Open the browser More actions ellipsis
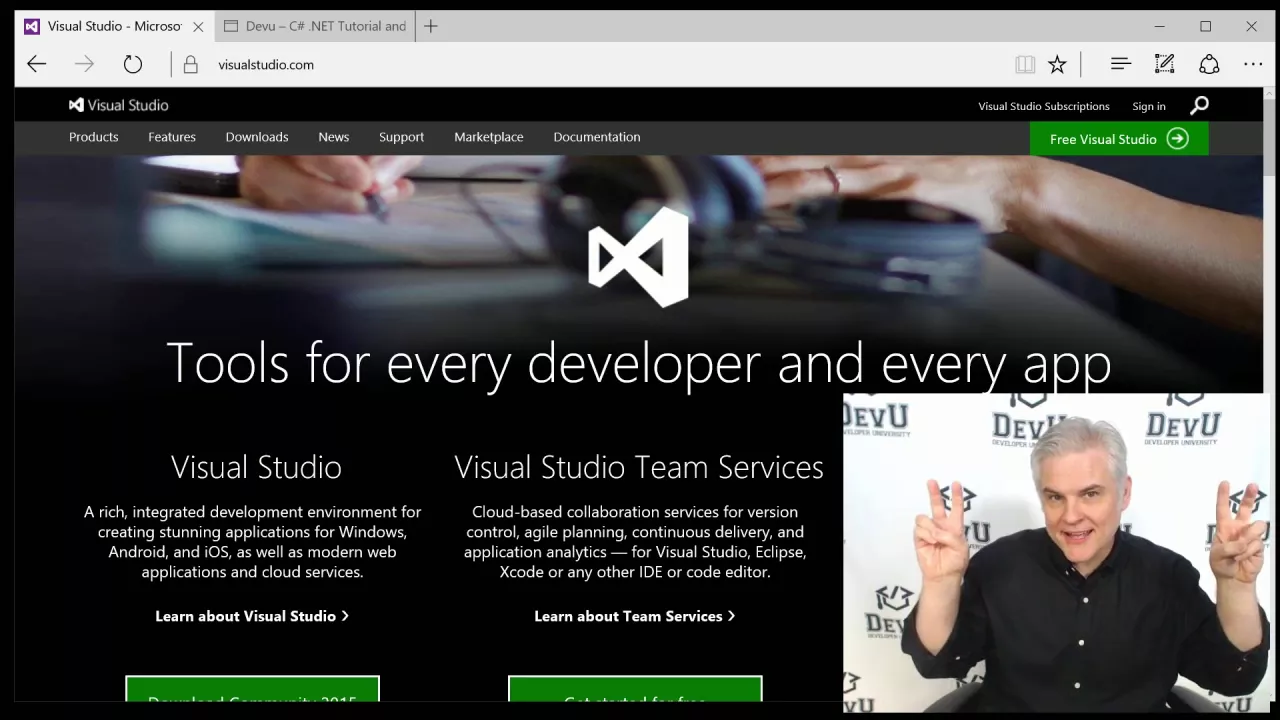 (x=1253, y=64)
